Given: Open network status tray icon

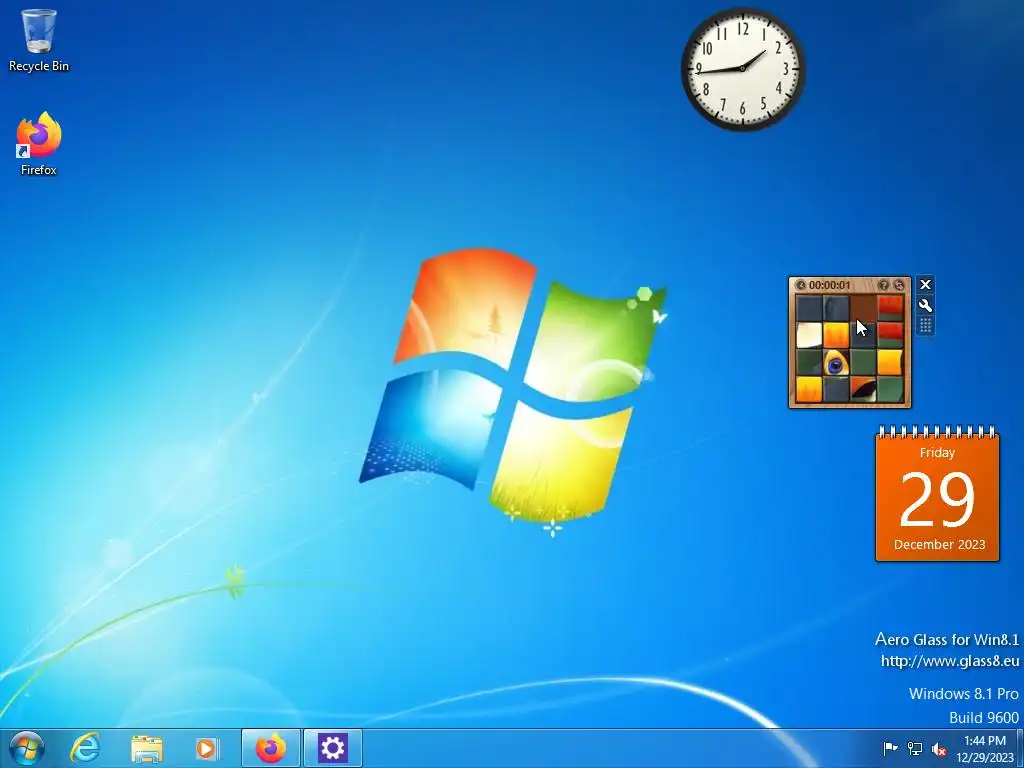Looking at the screenshot, I should (915, 748).
